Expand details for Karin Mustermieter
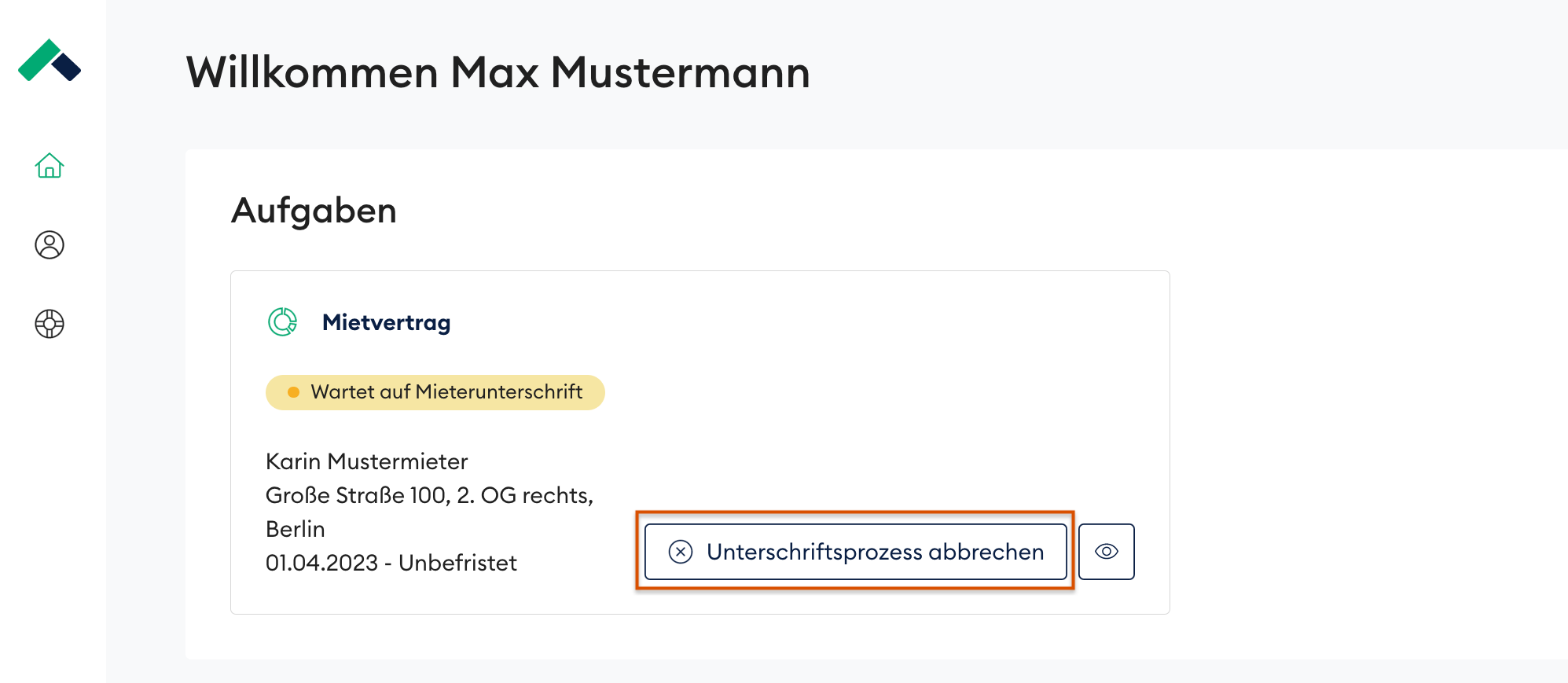This screenshot has height=683, width=1568. pos(366,461)
